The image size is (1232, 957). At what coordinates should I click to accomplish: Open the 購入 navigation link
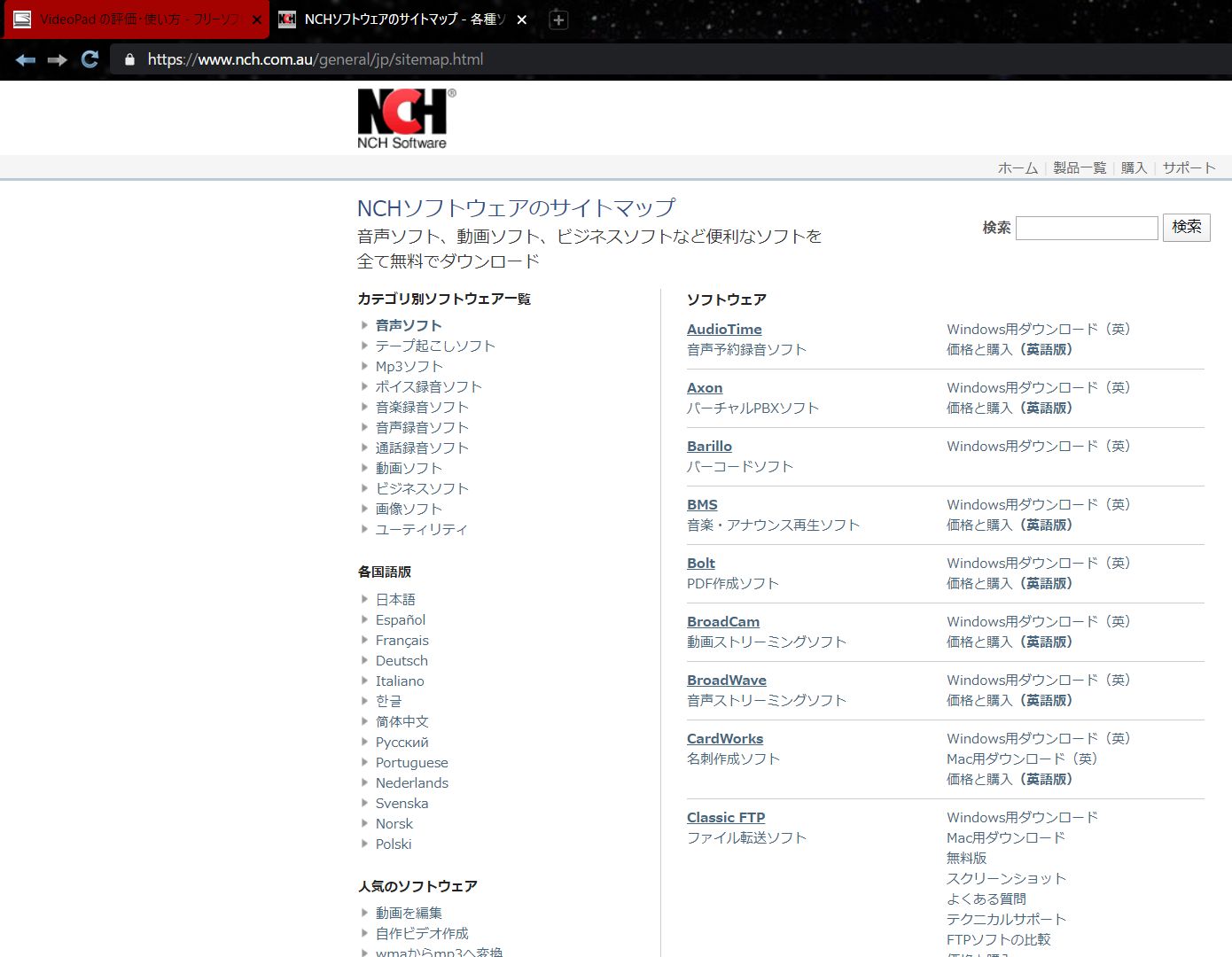[x=1134, y=167]
